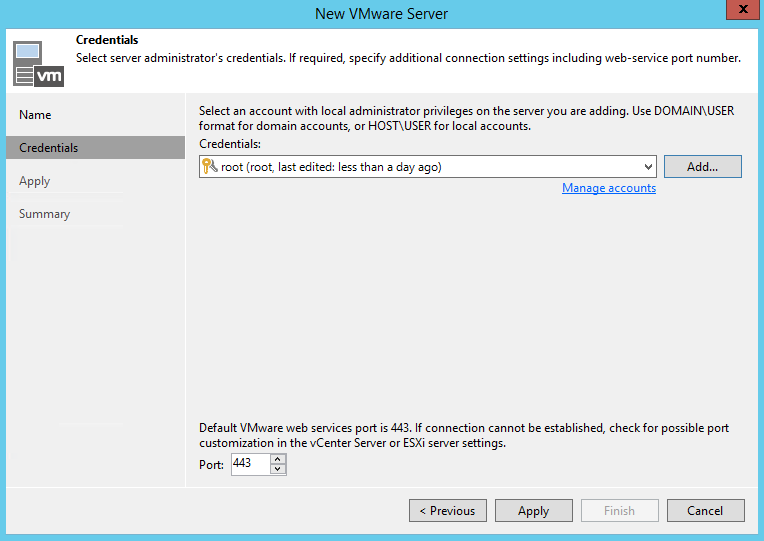Choose the Apply step in left sidebar
The height and width of the screenshot is (541, 764).
[x=34, y=181]
